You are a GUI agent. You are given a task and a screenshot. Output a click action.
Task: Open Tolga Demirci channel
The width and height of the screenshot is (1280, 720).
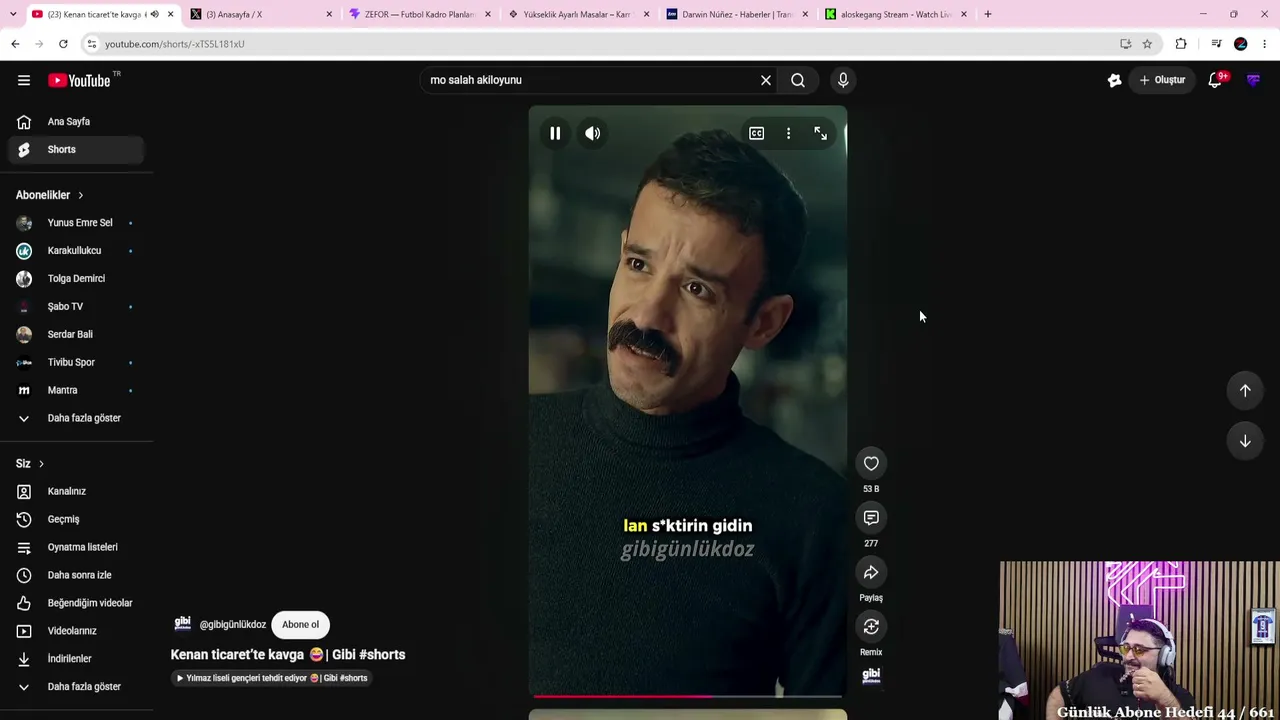(76, 279)
